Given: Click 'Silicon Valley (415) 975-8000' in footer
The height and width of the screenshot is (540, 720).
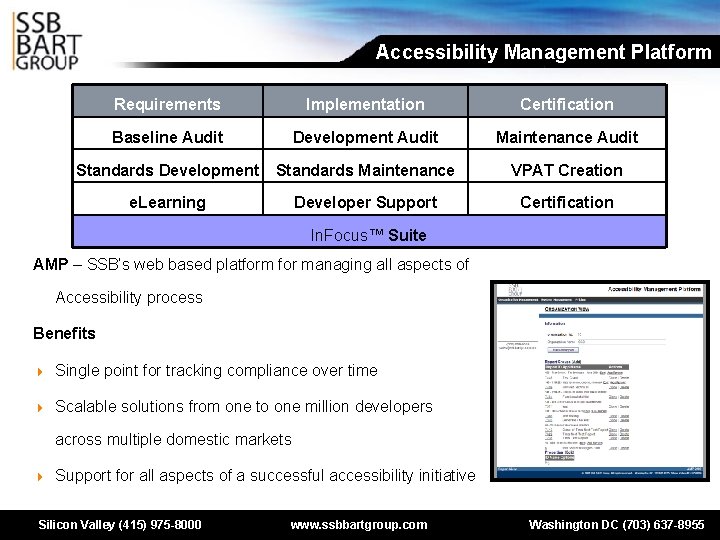Looking at the screenshot, I should (120, 525).
